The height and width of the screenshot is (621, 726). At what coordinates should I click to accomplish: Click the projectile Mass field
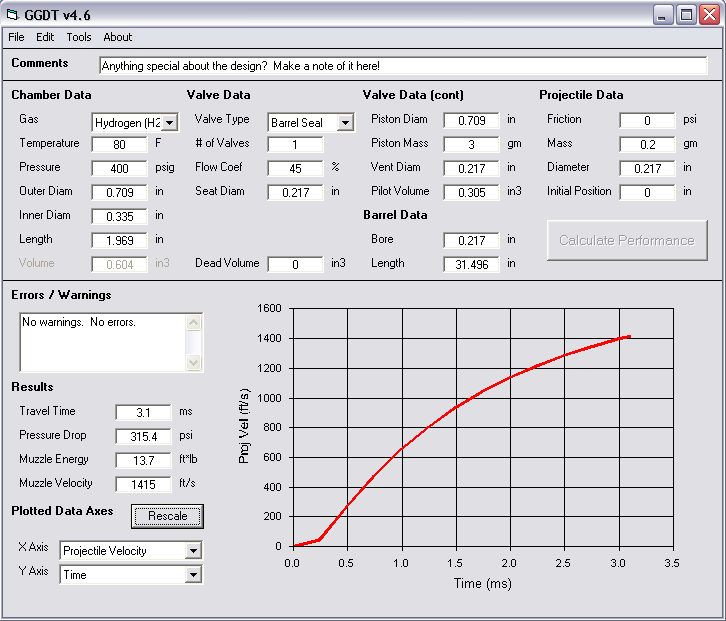647,144
